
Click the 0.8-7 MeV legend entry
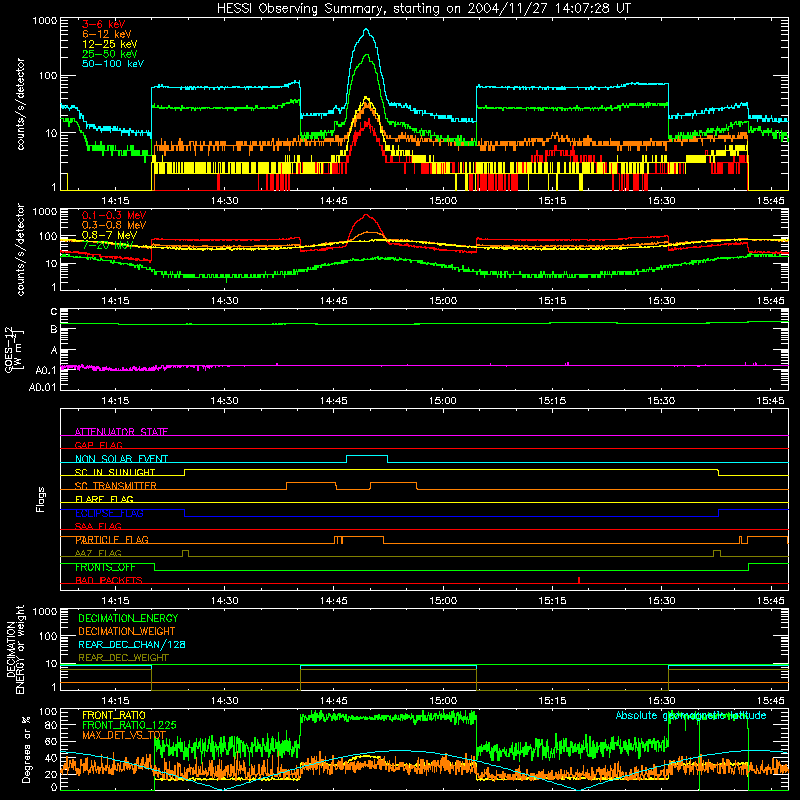(110, 235)
